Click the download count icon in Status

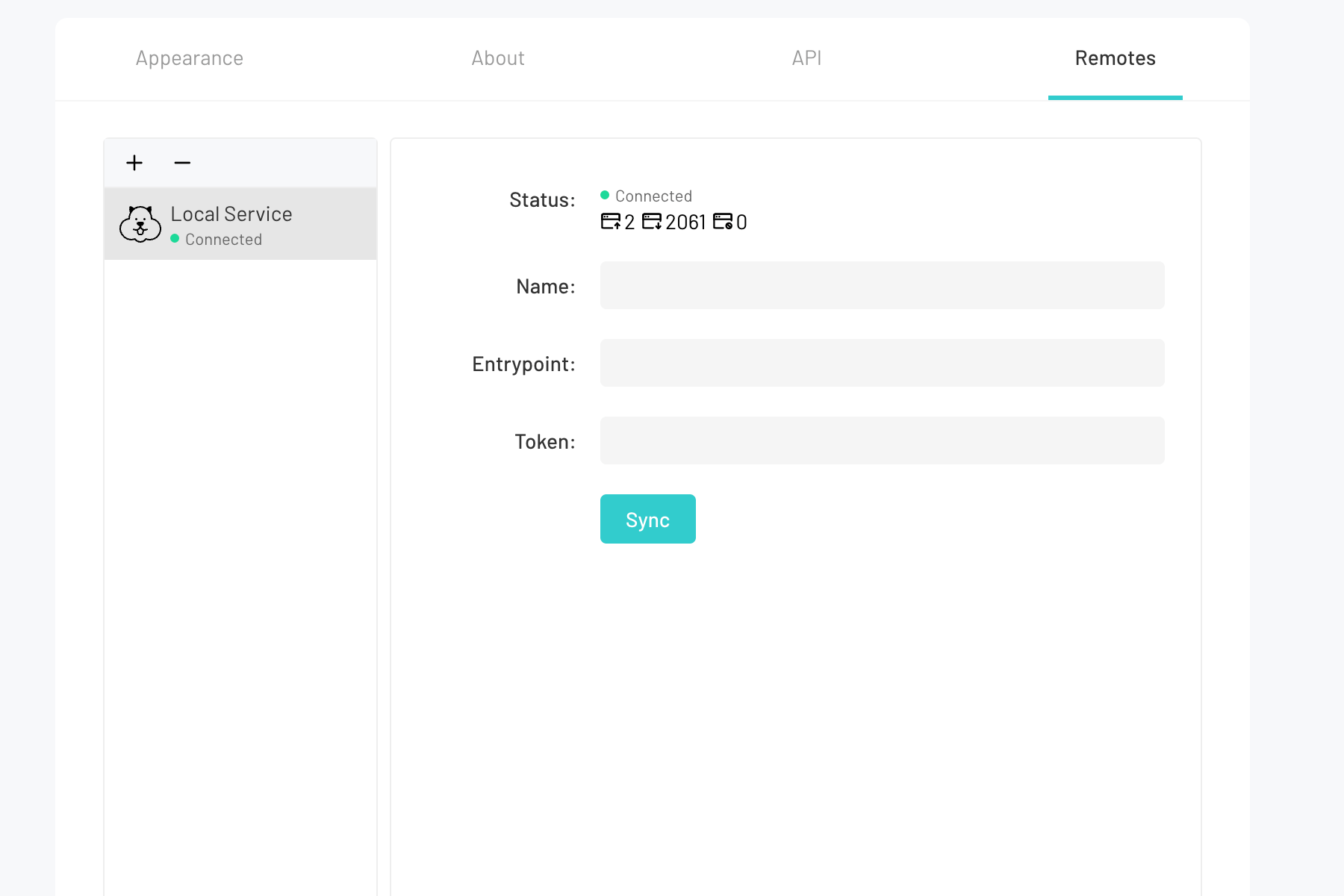[x=651, y=222]
